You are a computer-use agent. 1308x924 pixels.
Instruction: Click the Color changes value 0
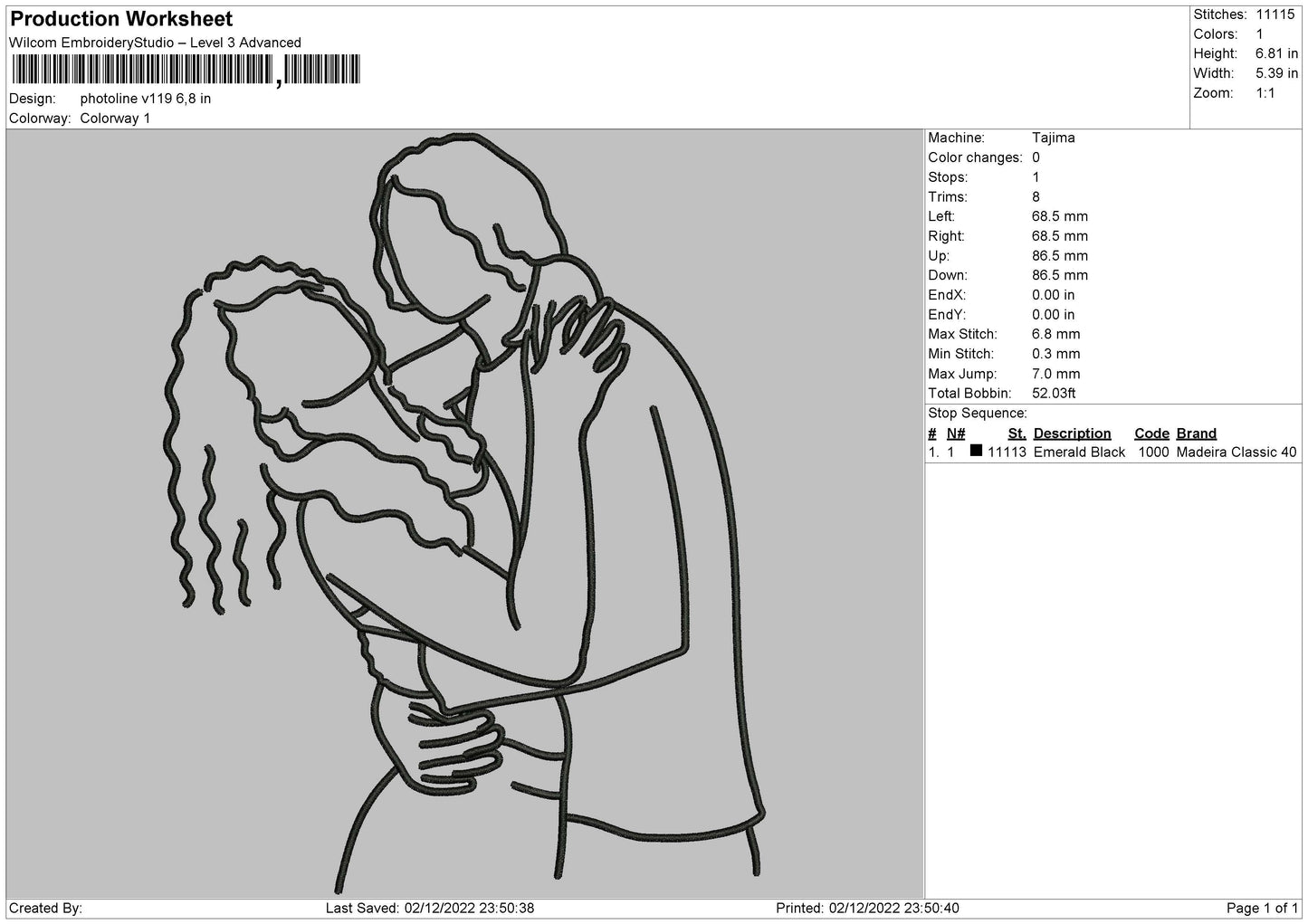1036,157
